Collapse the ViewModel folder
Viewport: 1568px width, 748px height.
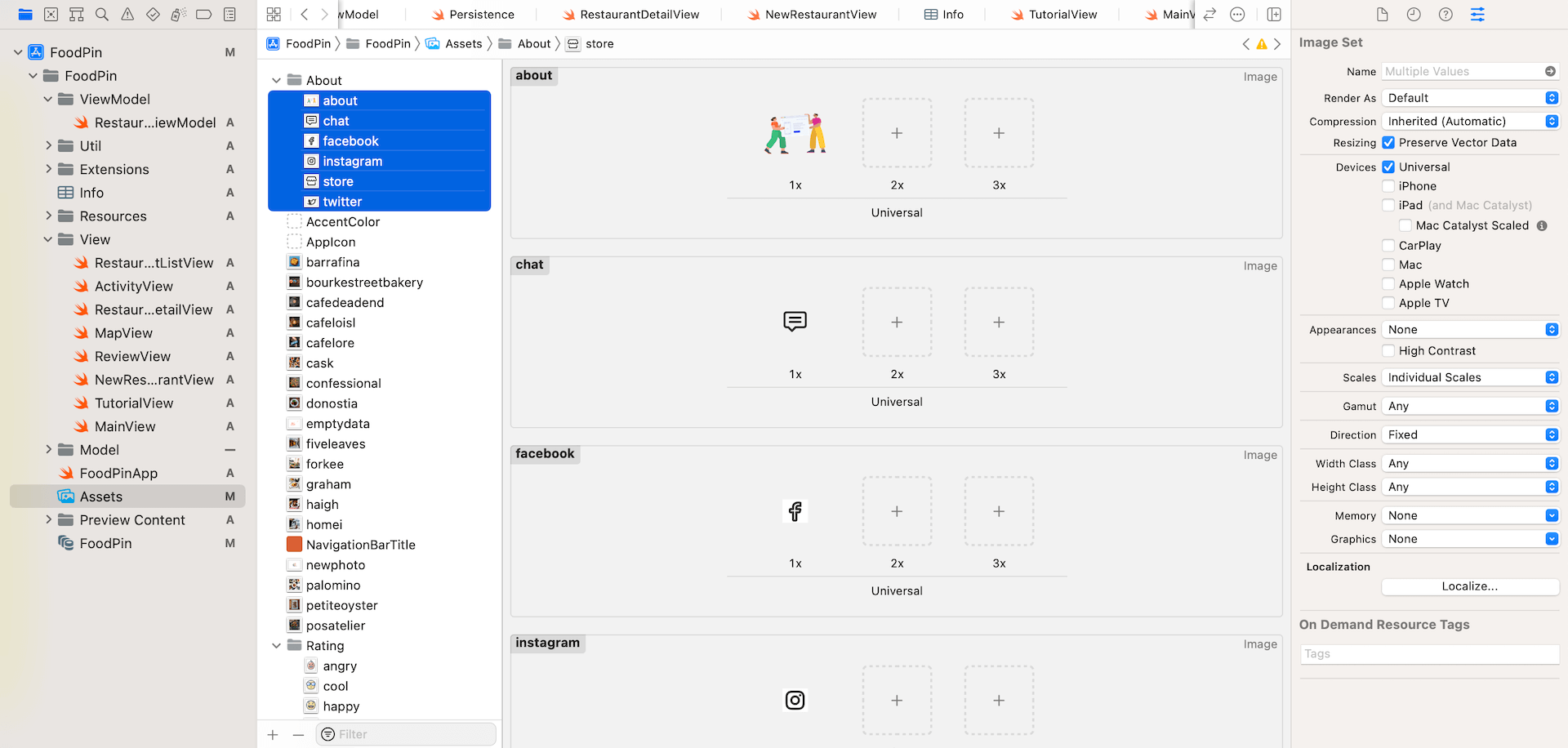[48, 99]
